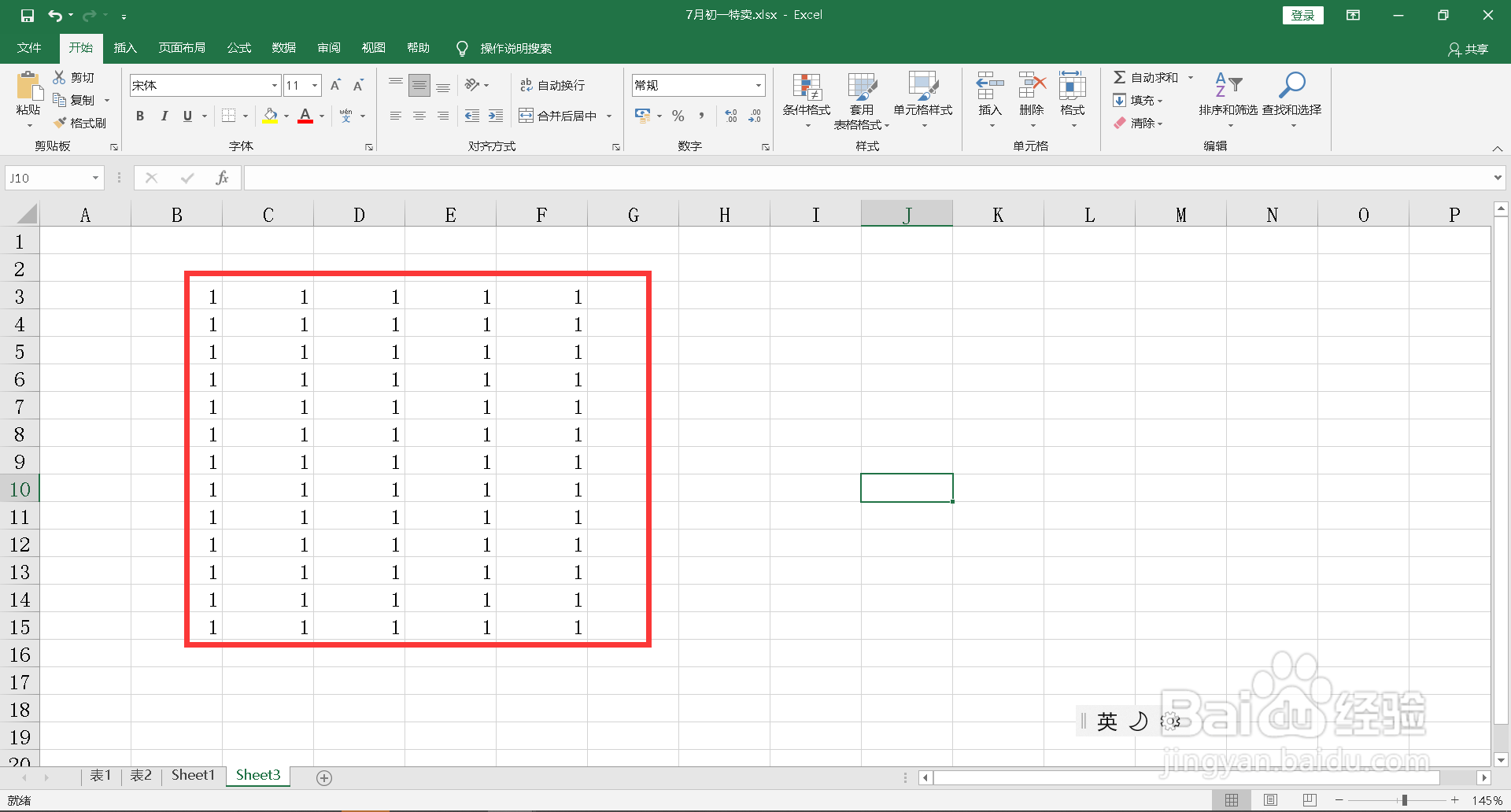1511x812 pixels.
Task: Click the cell borders icon
Action: (x=228, y=116)
